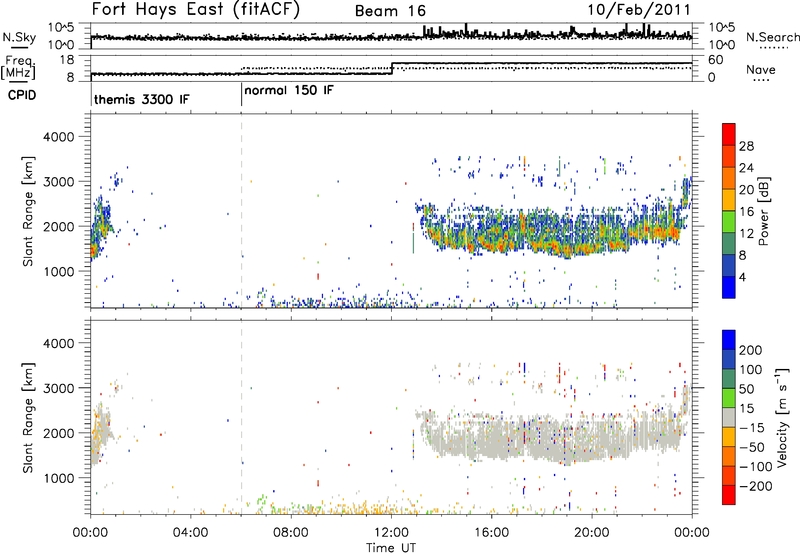Click the 'N.Search' legend label
The image size is (800, 554).
click(x=772, y=37)
